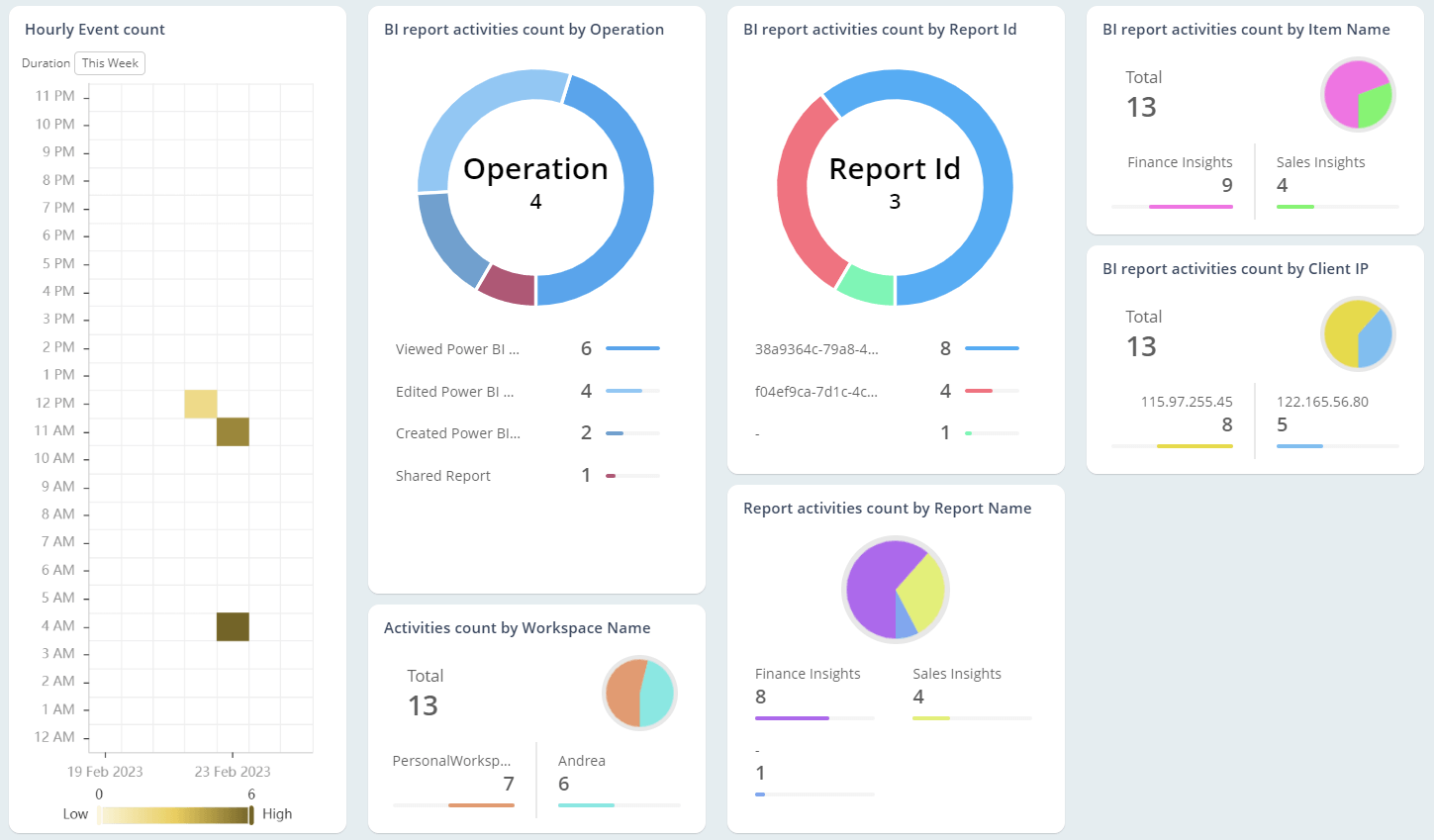The width and height of the screenshot is (1434, 840).
Task: Click "Finance Insights" in the Item Name card
Action: (1180, 162)
